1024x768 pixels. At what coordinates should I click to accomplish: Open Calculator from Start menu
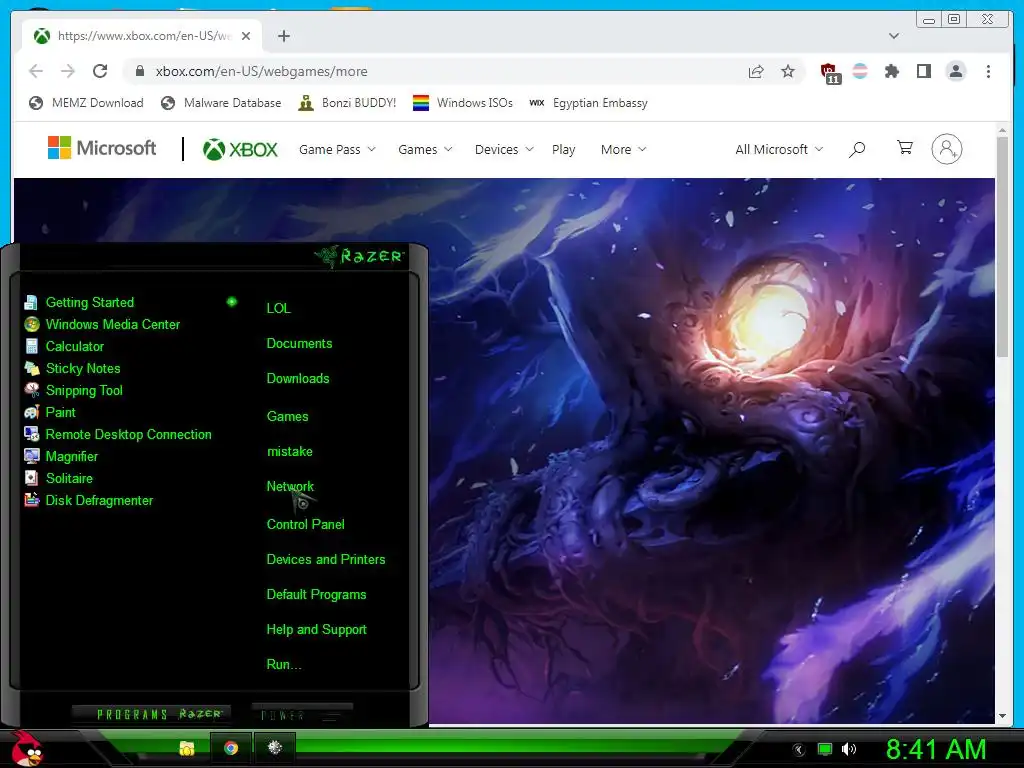pyautogui.click(x=64, y=346)
